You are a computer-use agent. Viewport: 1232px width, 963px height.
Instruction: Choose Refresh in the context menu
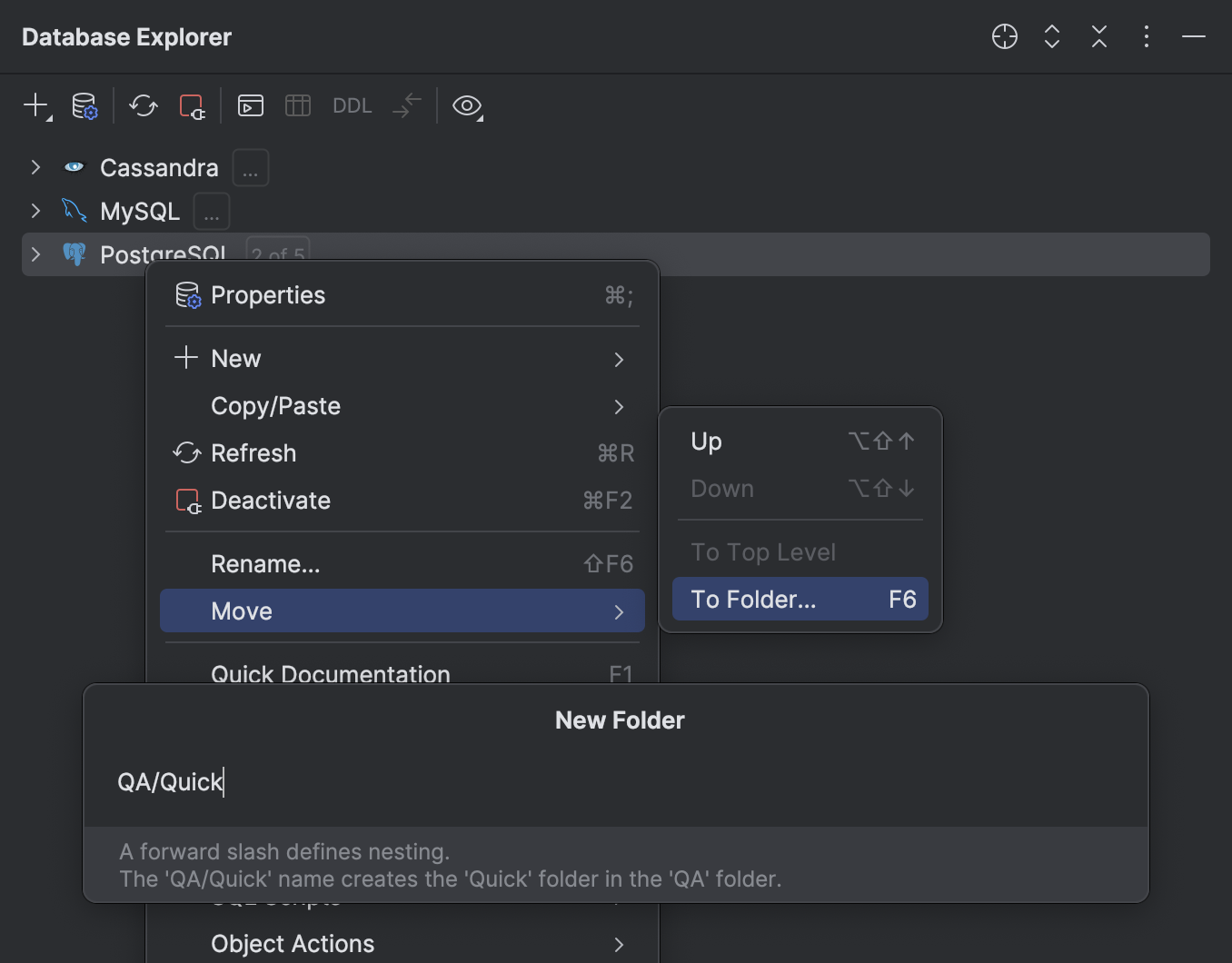coord(402,453)
